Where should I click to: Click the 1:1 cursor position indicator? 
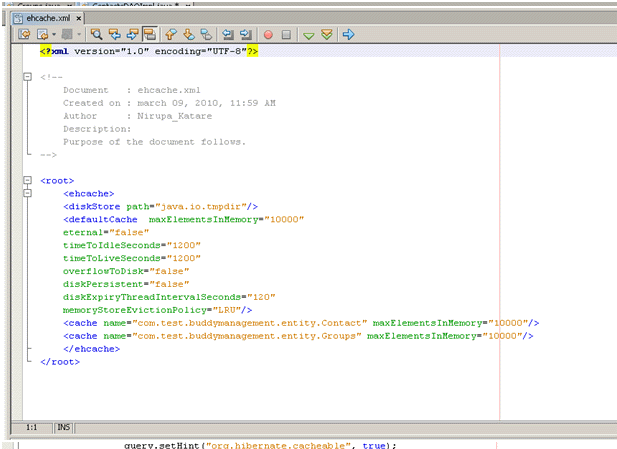(x=31, y=428)
